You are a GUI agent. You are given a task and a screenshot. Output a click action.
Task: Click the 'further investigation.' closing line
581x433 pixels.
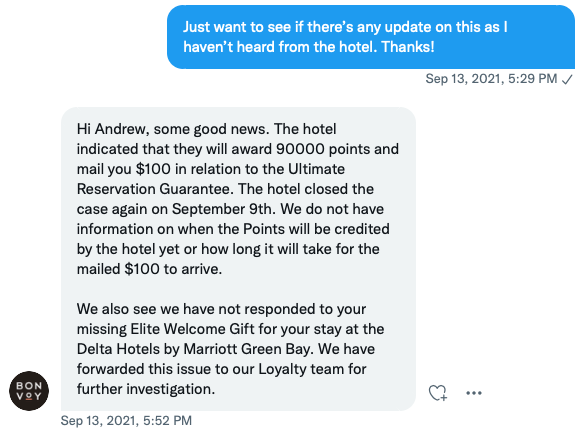pyautogui.click(x=146, y=389)
